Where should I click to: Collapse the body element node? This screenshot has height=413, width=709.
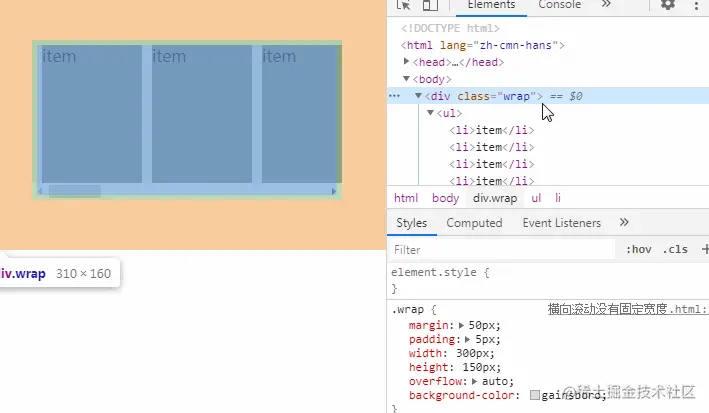(406, 79)
